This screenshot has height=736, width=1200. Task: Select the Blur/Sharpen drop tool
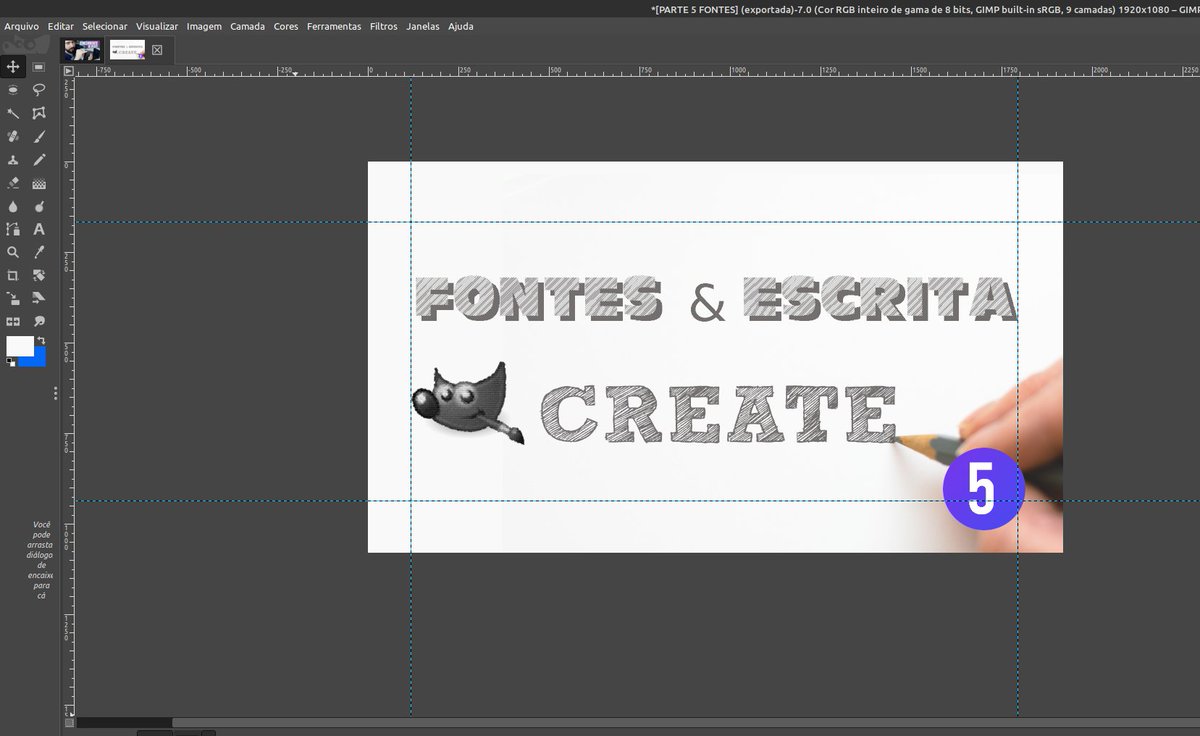coord(13,206)
